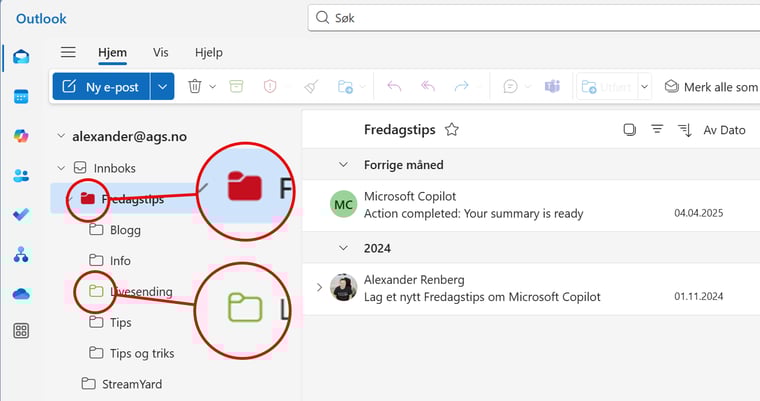Click the Forward arrow icon
The image size is (760, 401).
click(461, 86)
